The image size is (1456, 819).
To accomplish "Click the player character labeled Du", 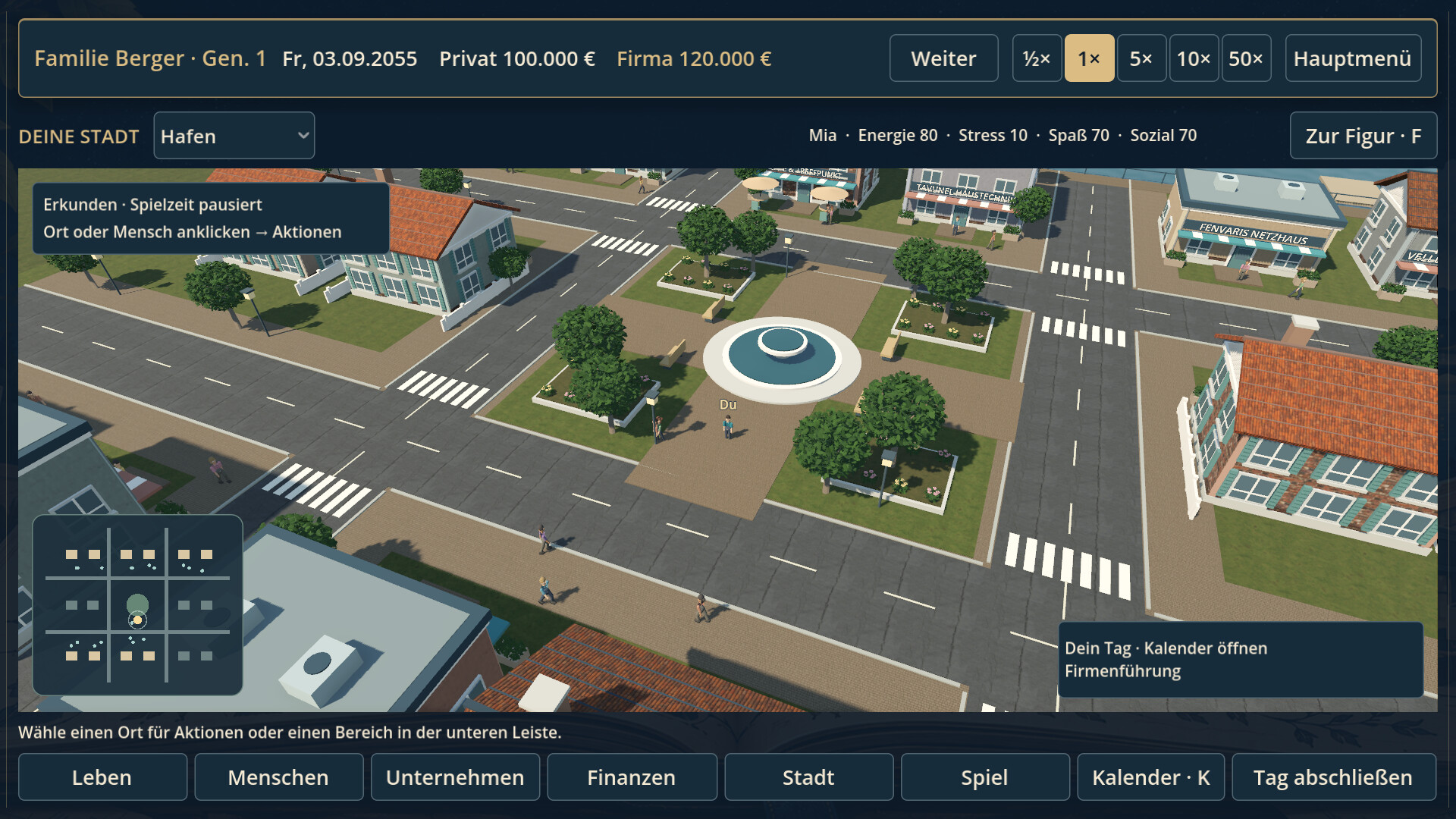I will (x=728, y=427).
